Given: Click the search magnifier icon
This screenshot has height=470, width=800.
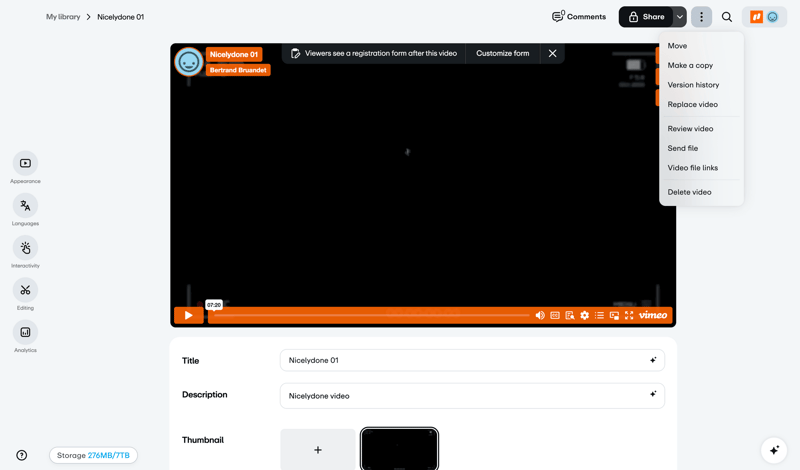Looking at the screenshot, I should (x=727, y=17).
